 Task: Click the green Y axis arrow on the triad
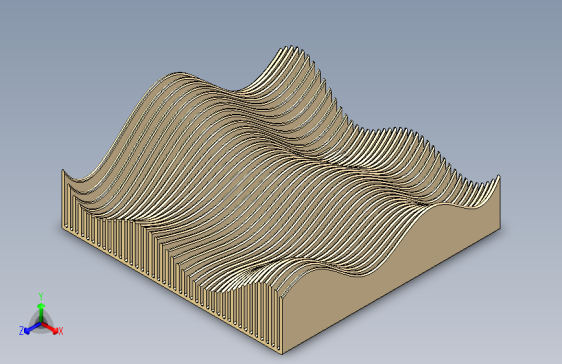click(41, 312)
